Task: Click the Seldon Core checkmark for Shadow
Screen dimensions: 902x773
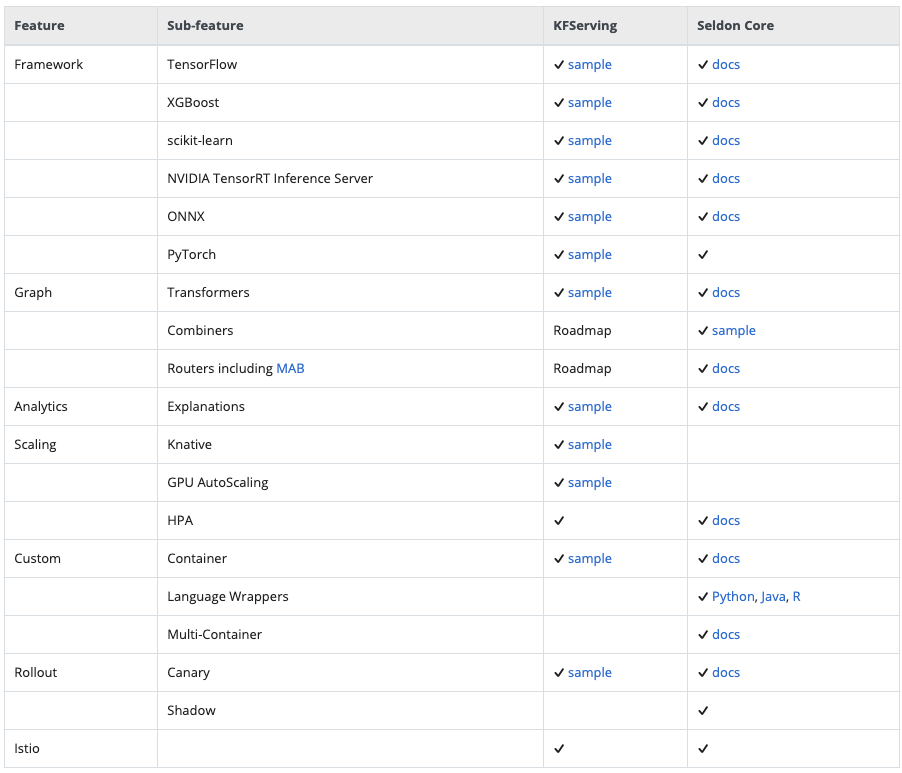Action: coord(703,710)
